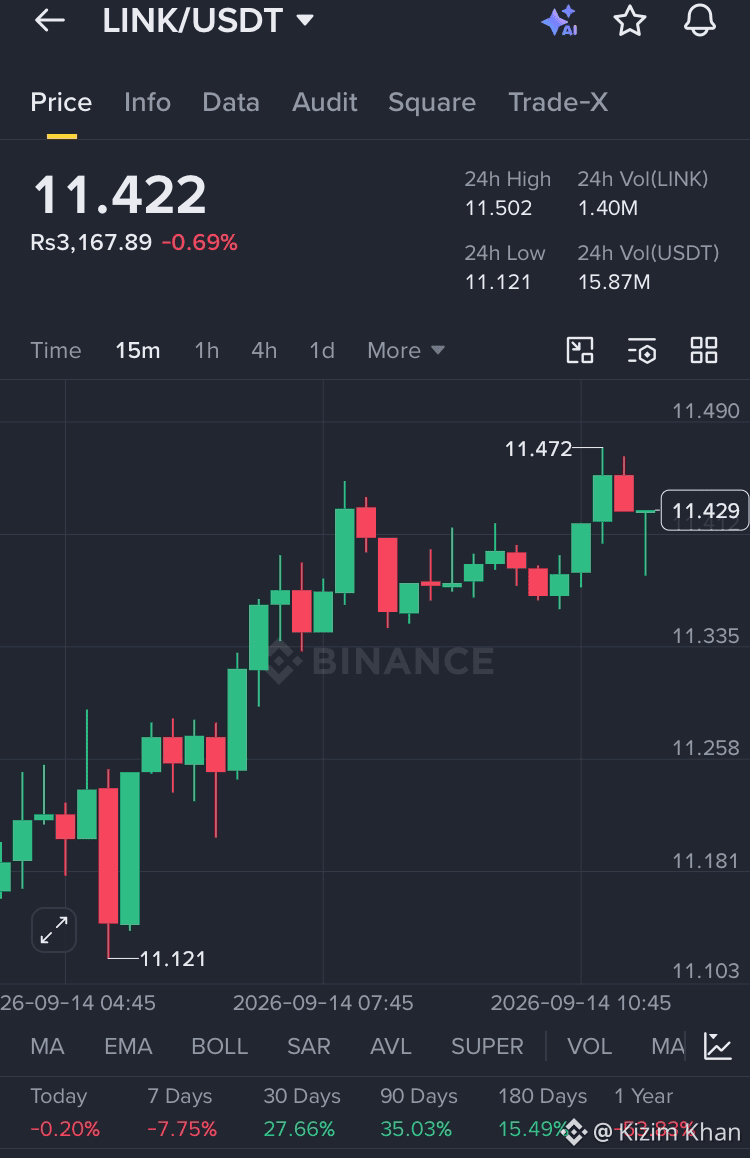Open price alert bell icon
The image size is (750, 1158).
[699, 20]
